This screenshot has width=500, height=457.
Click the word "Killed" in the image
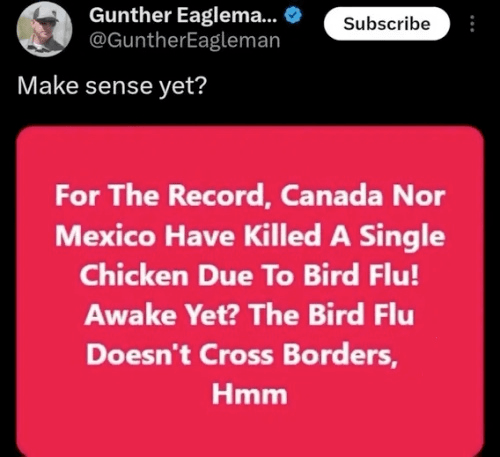click(283, 235)
